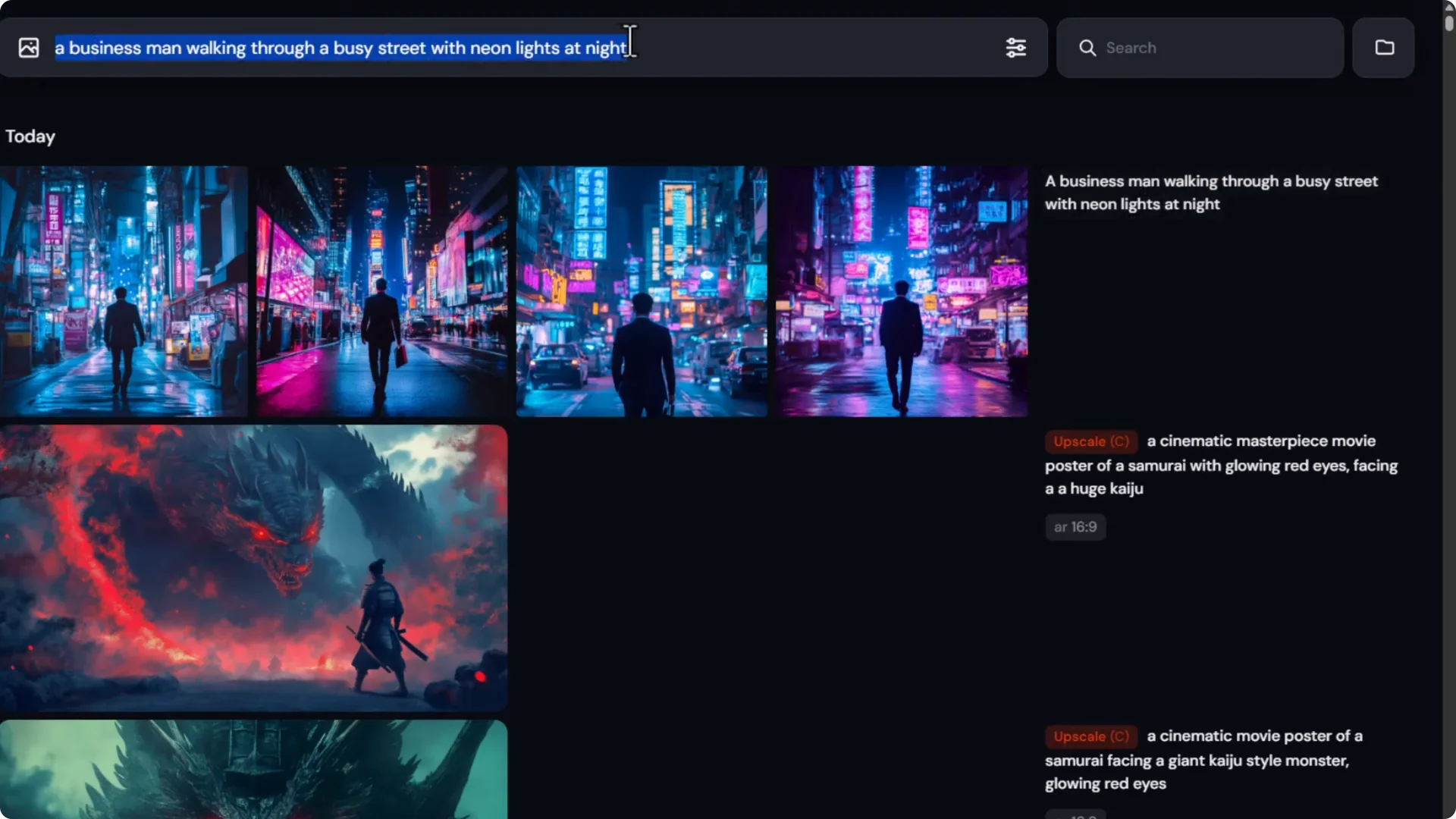The height and width of the screenshot is (819, 1456).
Task: Click the first Upscale (C) badge
Action: coord(1090,441)
